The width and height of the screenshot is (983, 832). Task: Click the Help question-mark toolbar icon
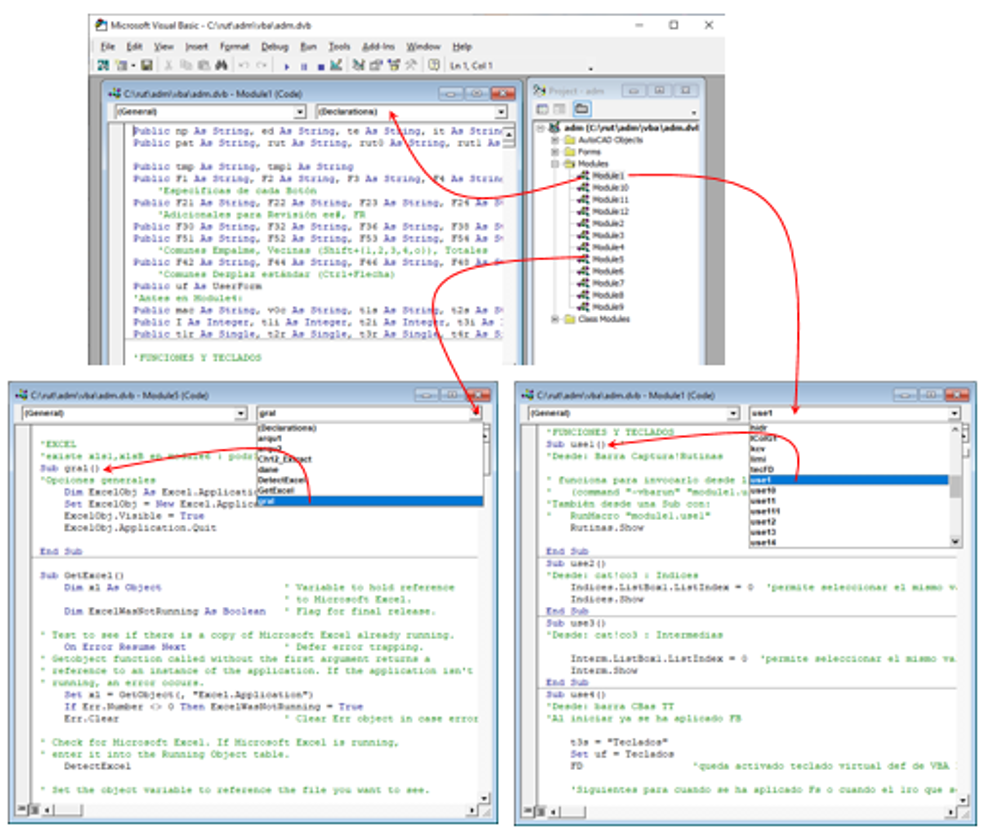click(434, 66)
